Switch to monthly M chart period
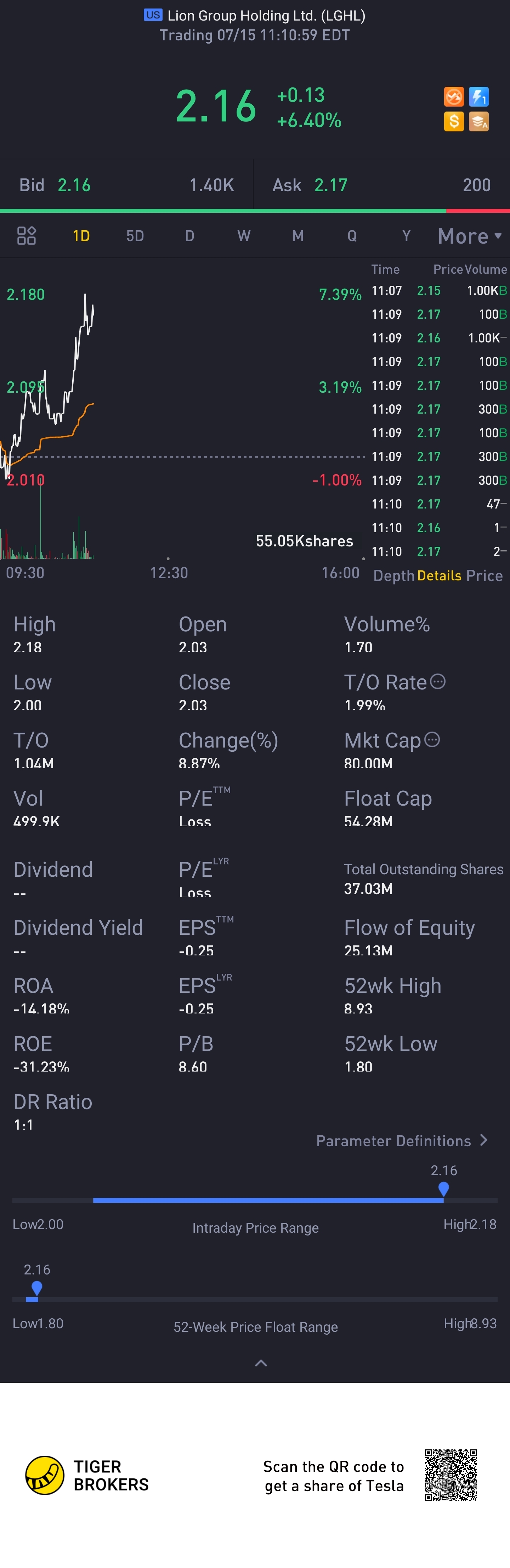 (x=297, y=236)
